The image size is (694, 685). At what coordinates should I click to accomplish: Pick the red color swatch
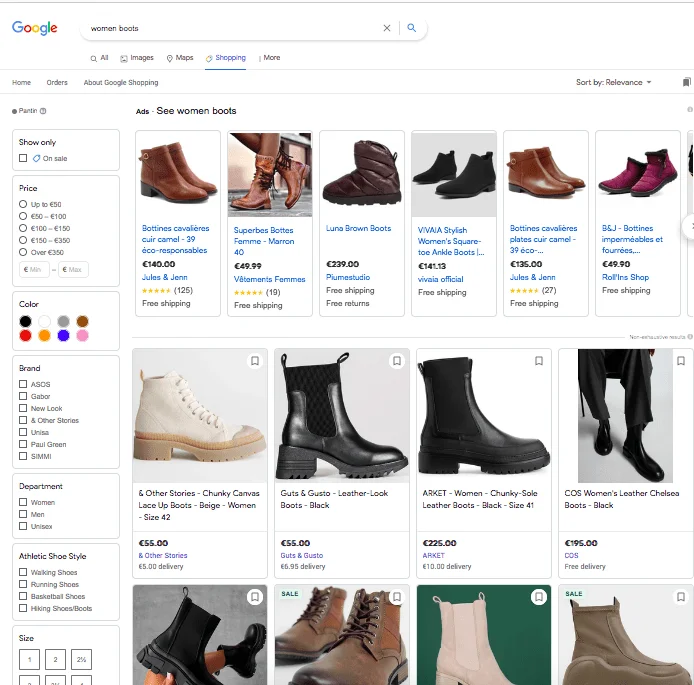click(x=26, y=336)
